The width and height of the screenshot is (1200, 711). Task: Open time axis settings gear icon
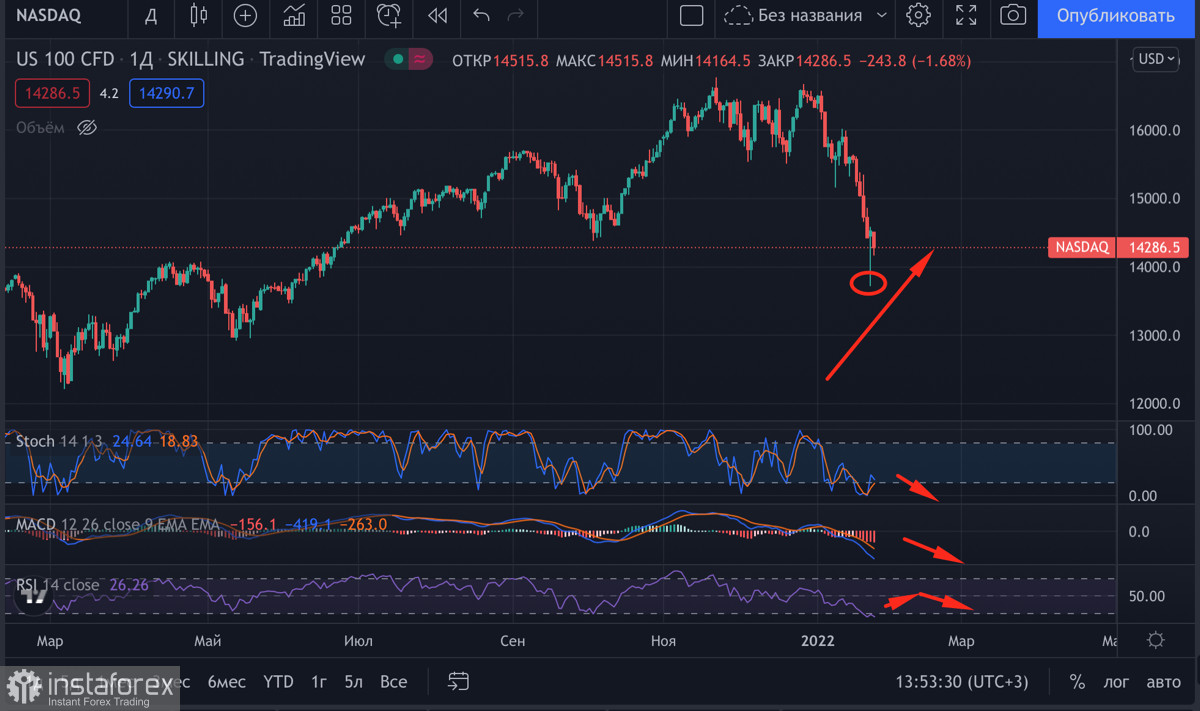pos(1156,640)
